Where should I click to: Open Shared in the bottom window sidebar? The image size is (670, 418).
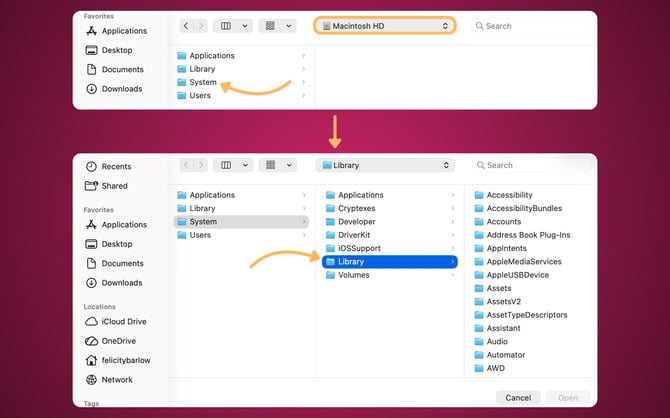[x=106, y=185]
